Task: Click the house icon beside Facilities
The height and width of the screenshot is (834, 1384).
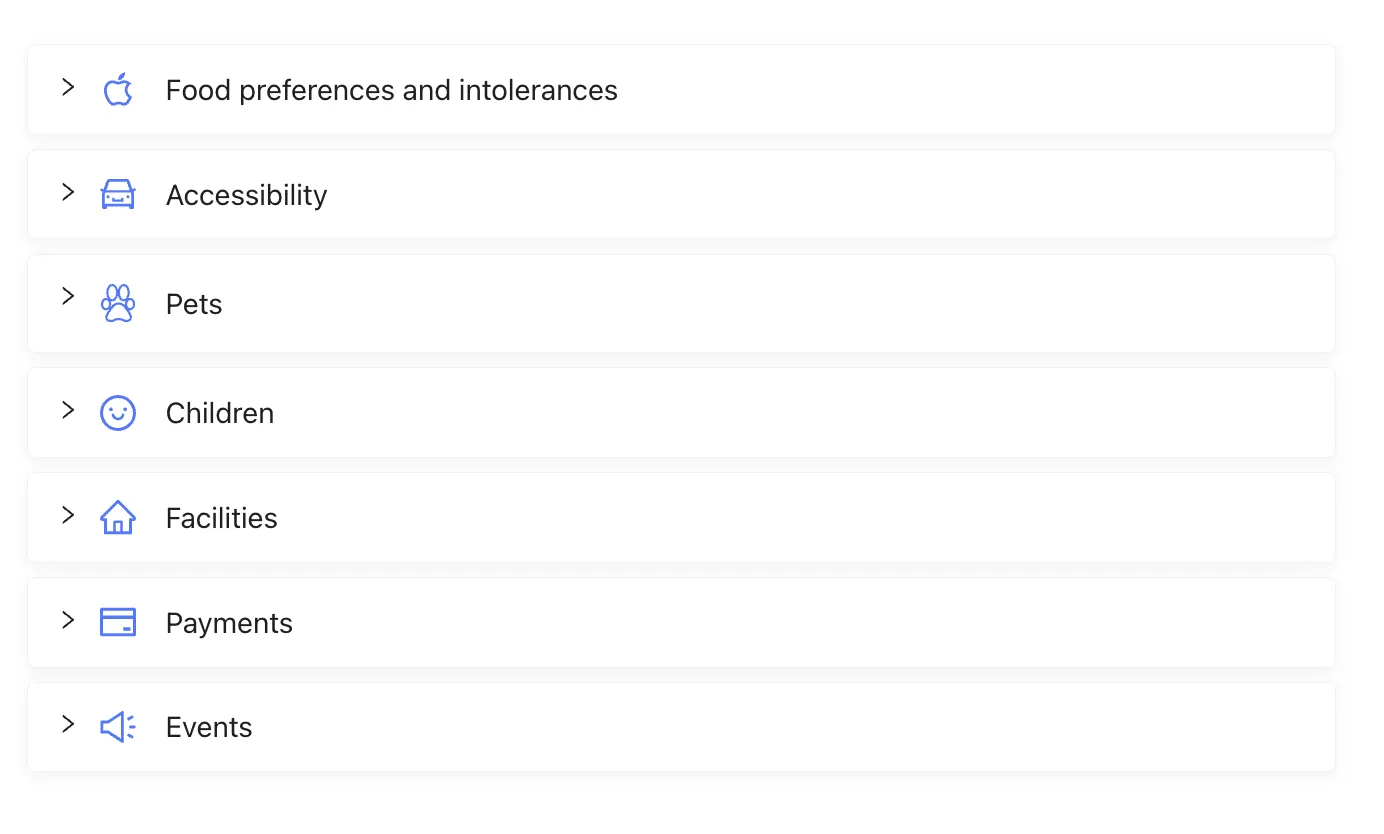Action: (x=118, y=517)
